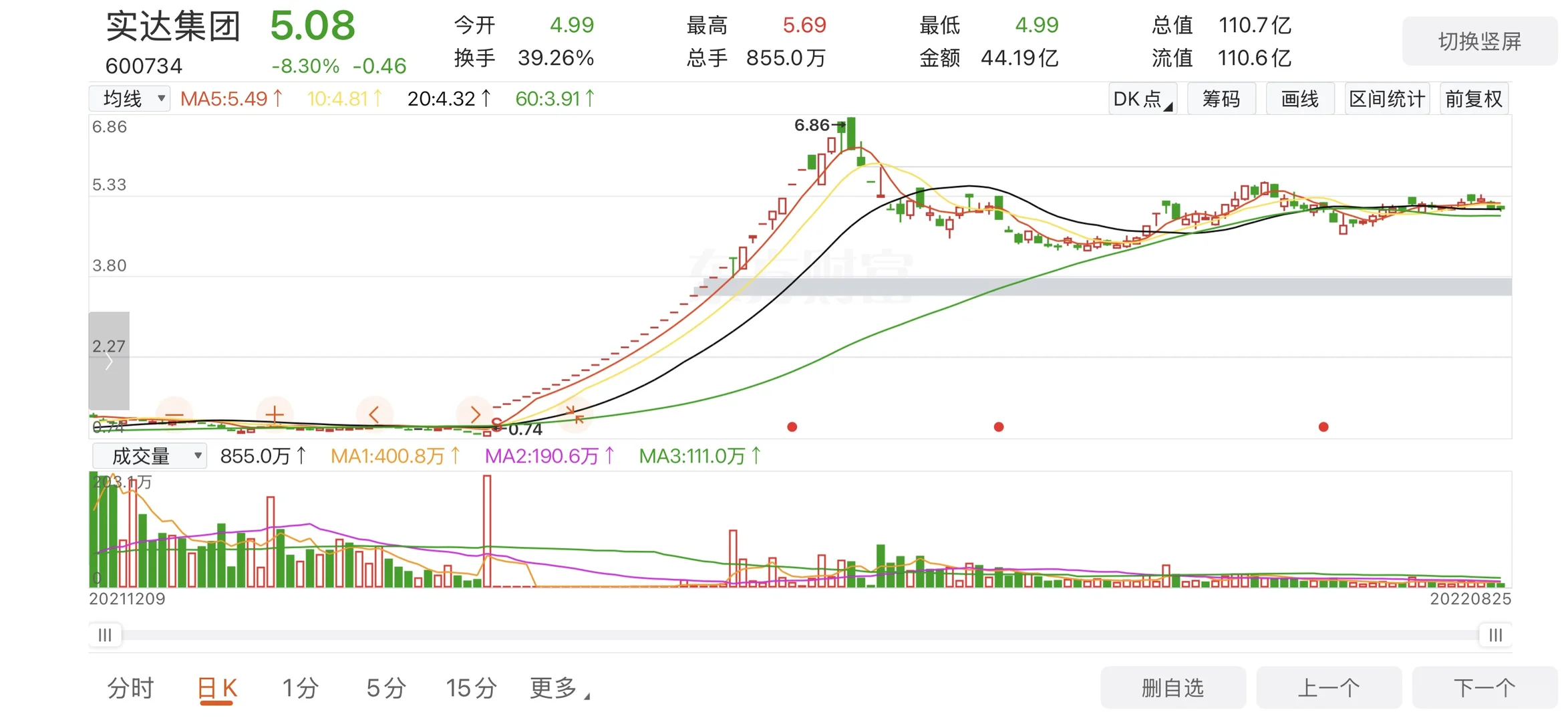1568x722 pixels.
Task: Zoom in chart with plus icon
Action: click(275, 415)
